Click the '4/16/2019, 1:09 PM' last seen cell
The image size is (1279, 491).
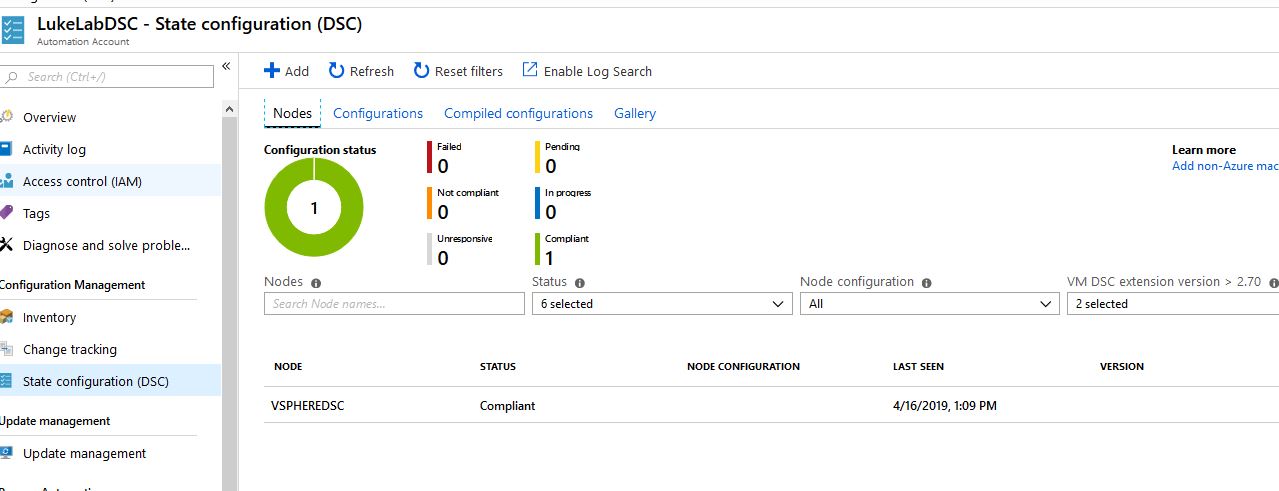pos(945,406)
